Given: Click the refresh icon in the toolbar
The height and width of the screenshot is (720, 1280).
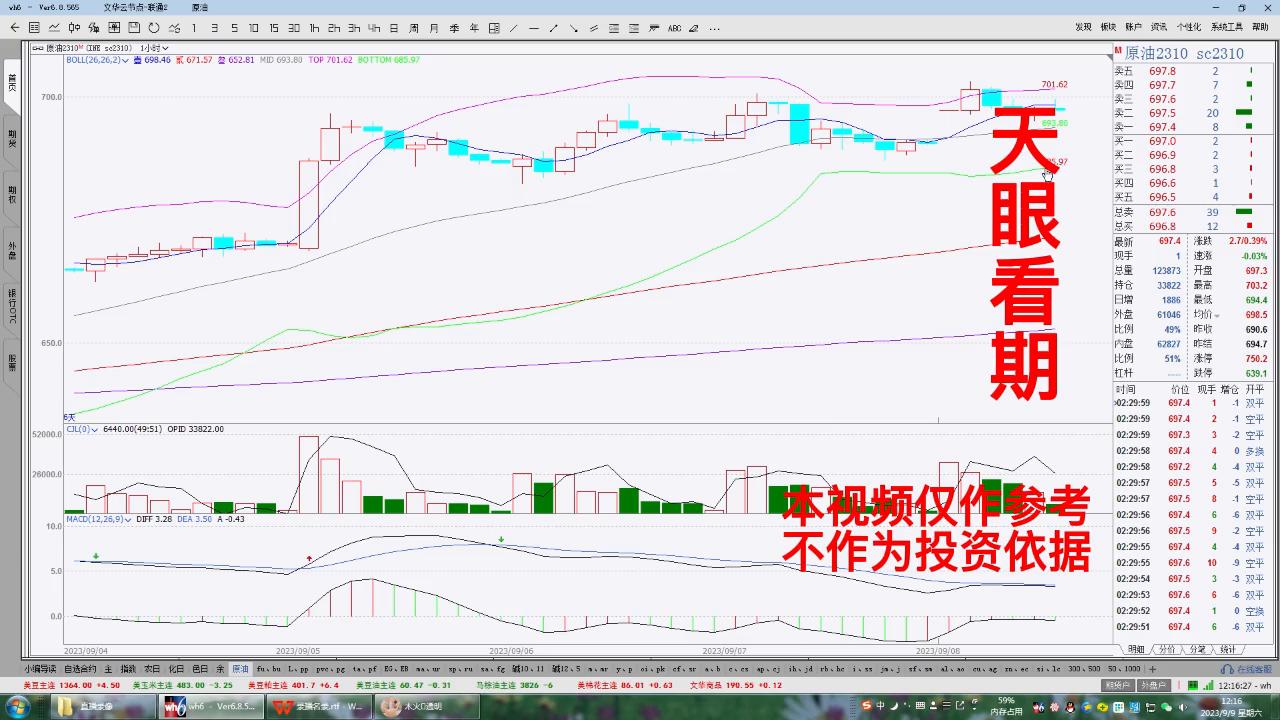Looking at the screenshot, I should point(153,29).
